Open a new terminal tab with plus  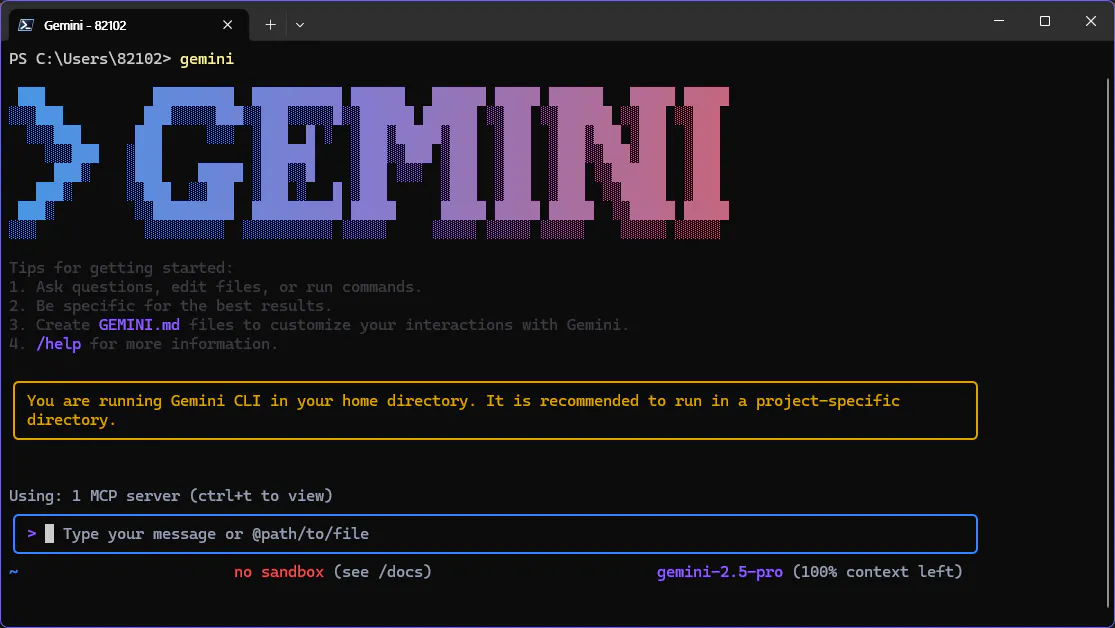tap(270, 25)
